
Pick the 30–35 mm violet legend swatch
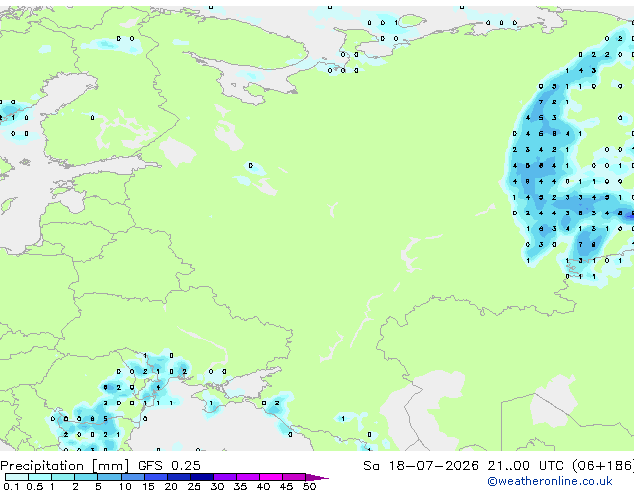pos(225,477)
